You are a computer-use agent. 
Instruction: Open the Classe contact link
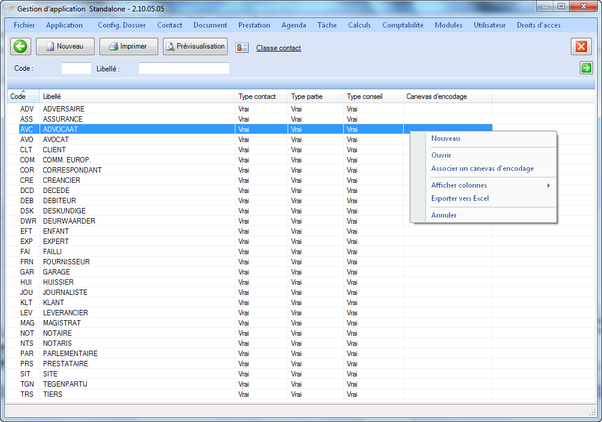point(279,47)
